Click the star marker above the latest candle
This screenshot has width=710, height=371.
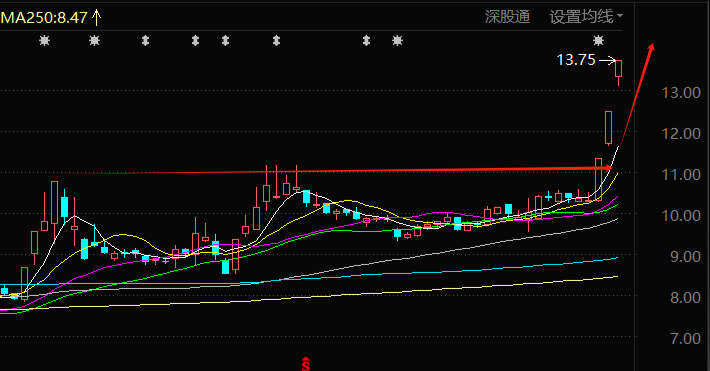599,41
